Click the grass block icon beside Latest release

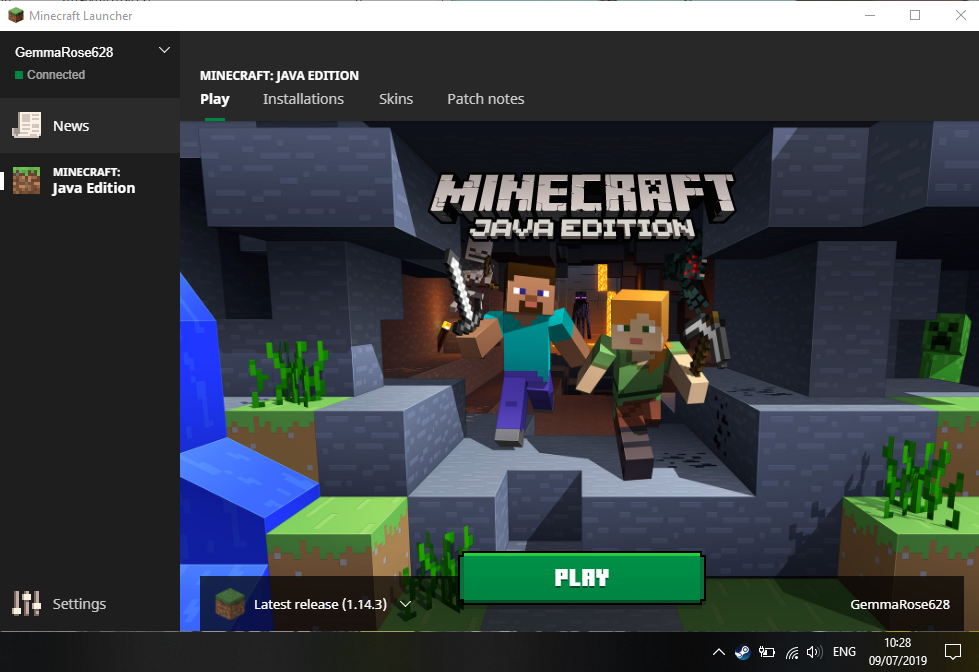tap(230, 604)
